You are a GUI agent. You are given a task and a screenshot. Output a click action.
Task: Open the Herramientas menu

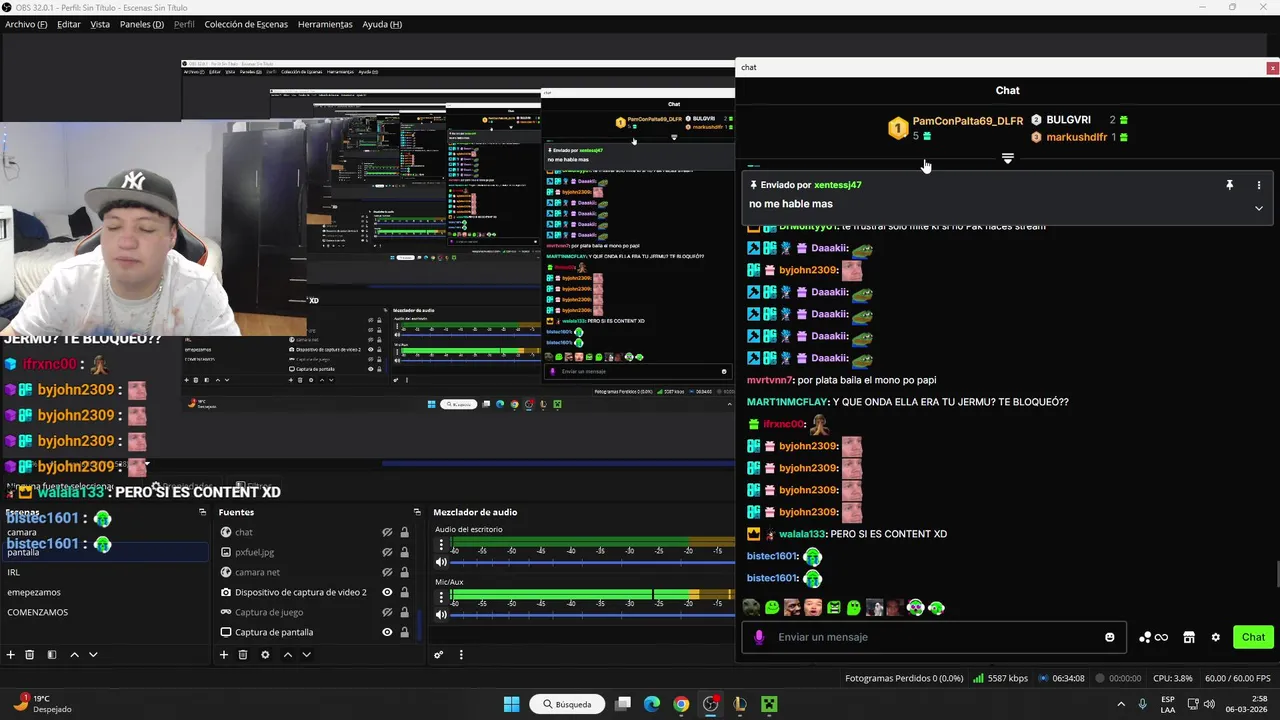point(325,24)
